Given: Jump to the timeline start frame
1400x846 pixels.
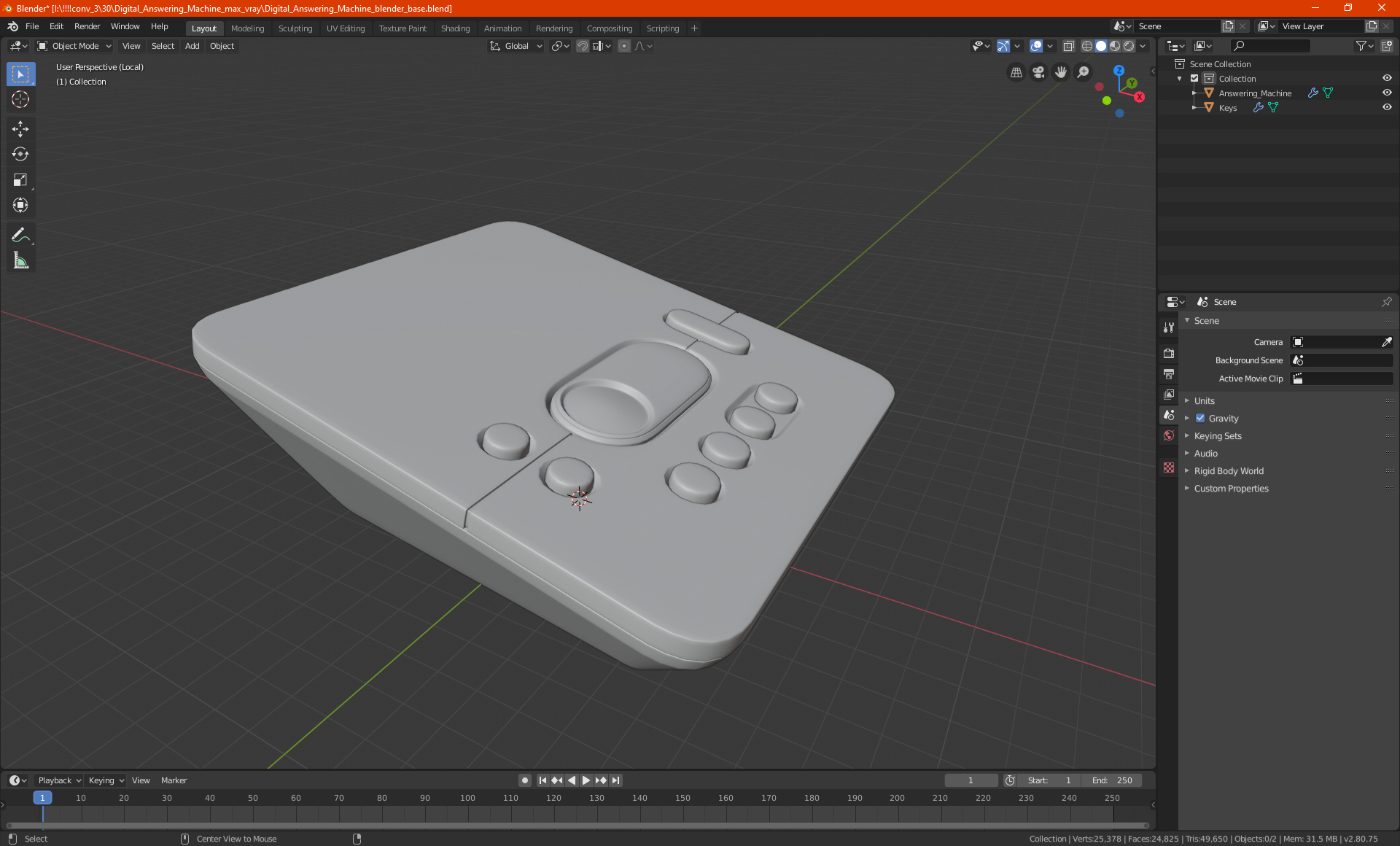Looking at the screenshot, I should 542,780.
